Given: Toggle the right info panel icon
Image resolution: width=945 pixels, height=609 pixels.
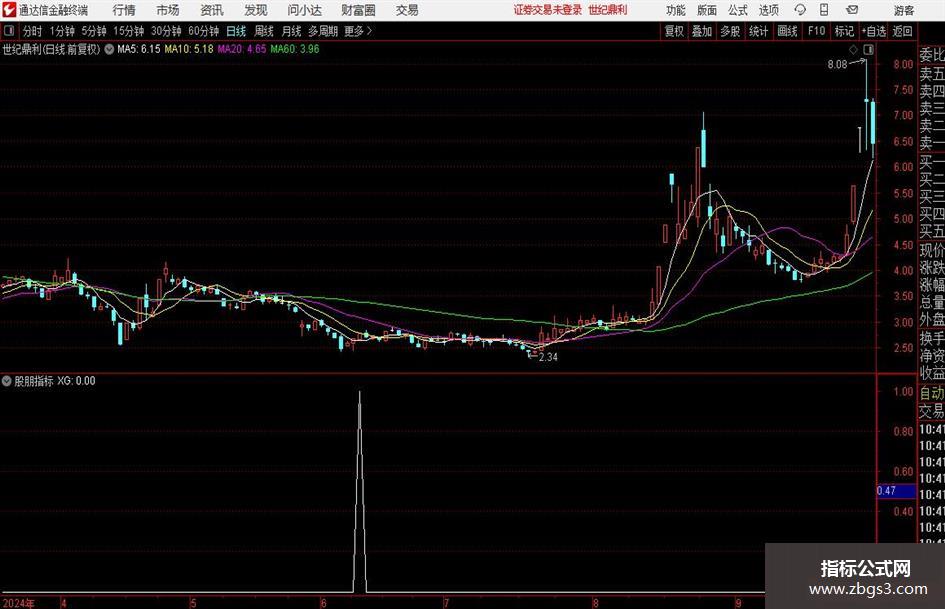Looking at the screenshot, I should (868, 49).
